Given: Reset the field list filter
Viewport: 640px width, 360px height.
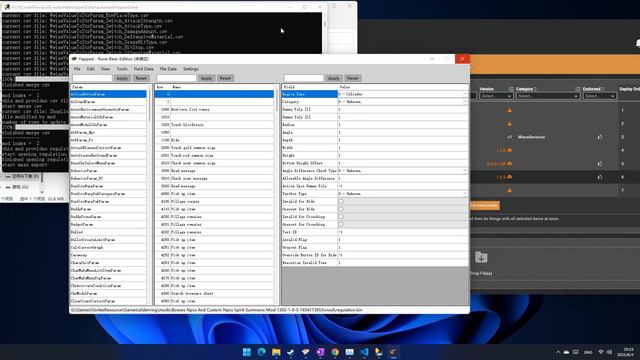Looking at the screenshot, I should [353, 78].
